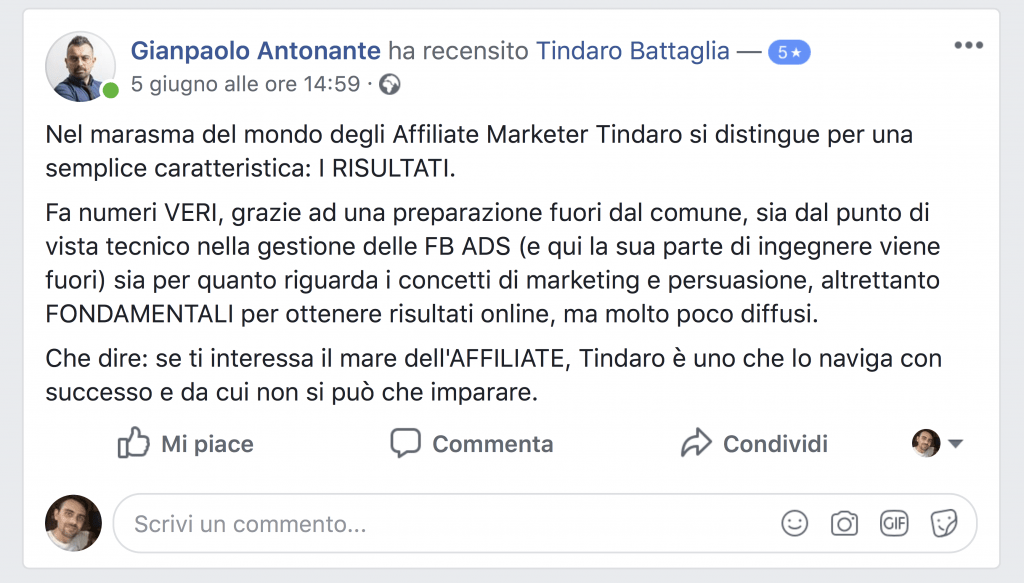Click the 5-star rating badge

[x=789, y=52]
